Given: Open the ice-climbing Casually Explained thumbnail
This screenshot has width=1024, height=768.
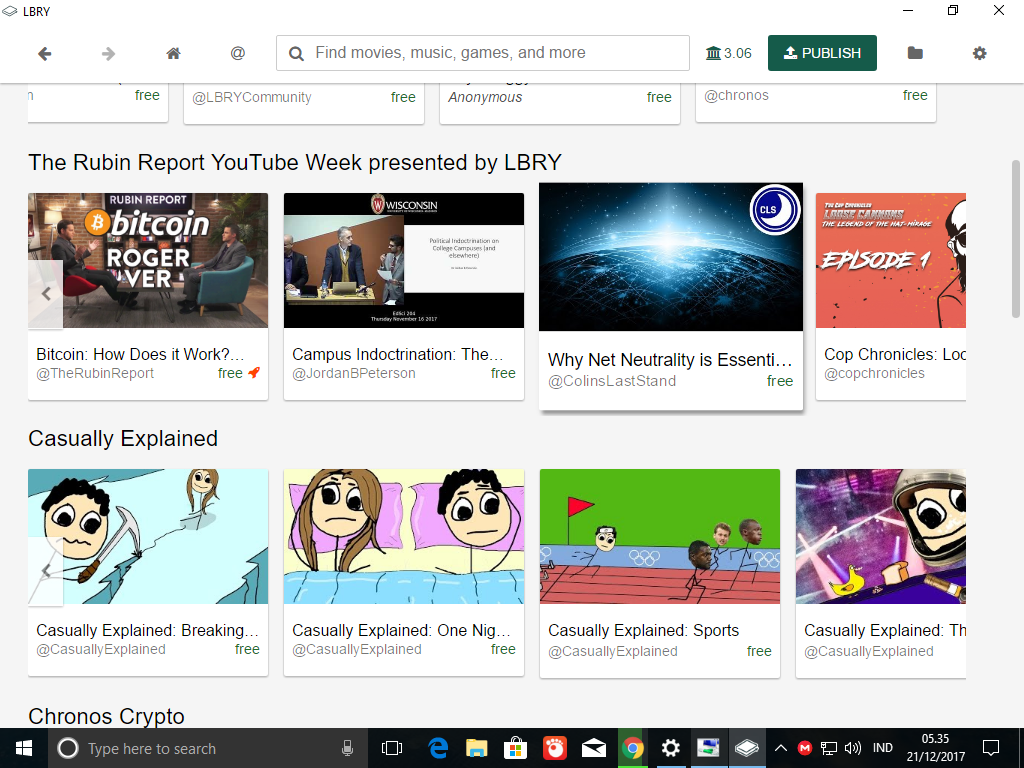Looking at the screenshot, I should (x=148, y=536).
